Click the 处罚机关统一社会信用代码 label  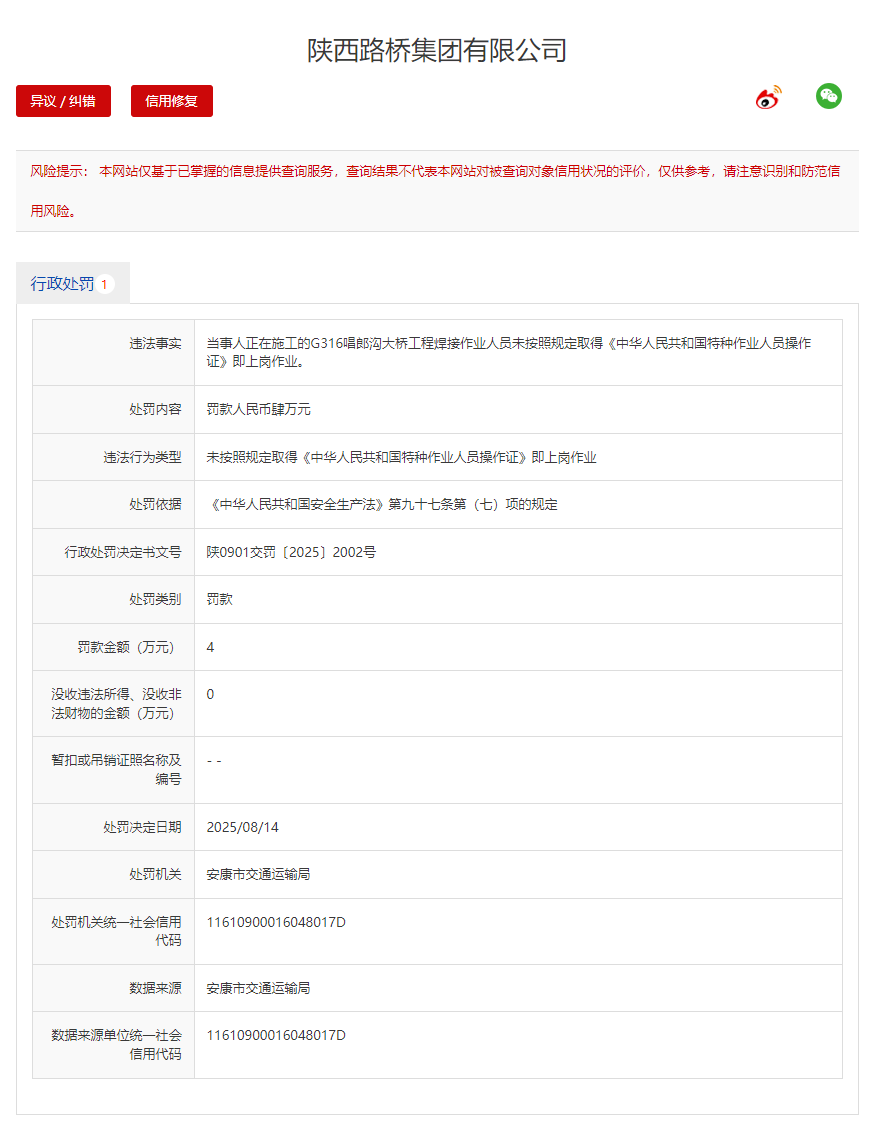tap(116, 931)
